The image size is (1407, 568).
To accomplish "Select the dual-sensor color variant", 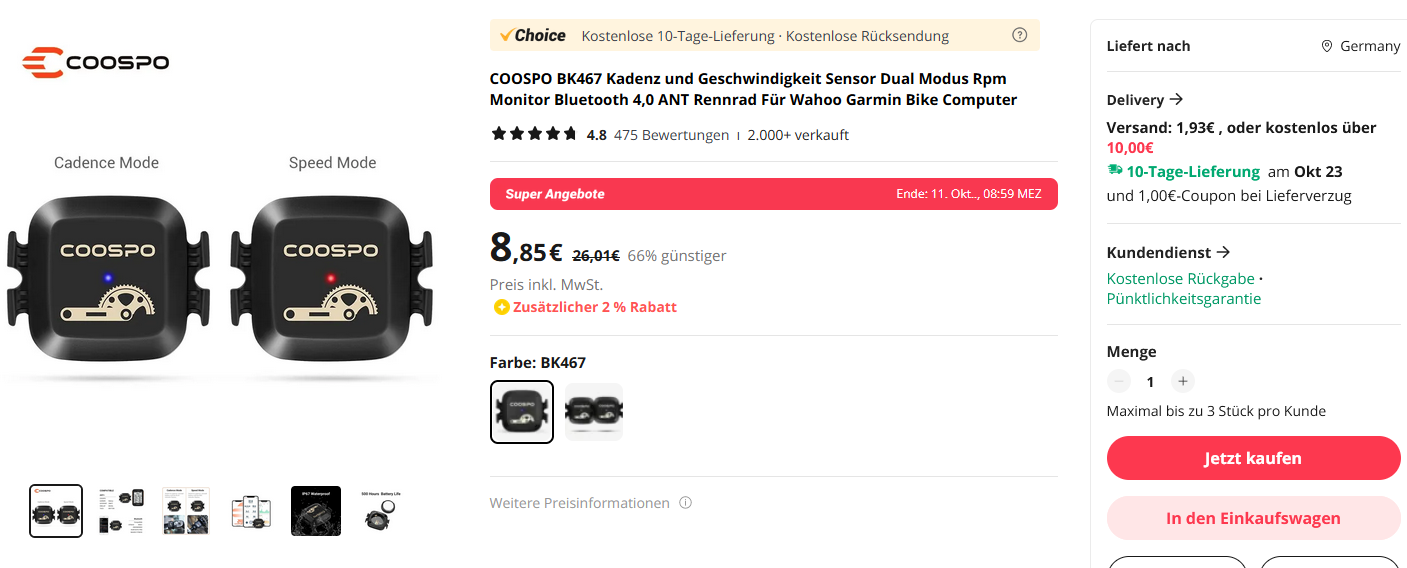I will tap(593, 411).
